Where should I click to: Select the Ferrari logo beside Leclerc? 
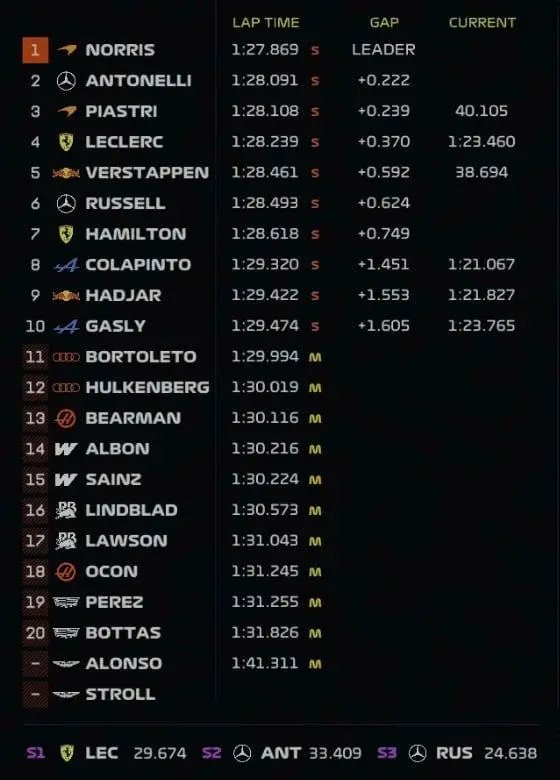point(66,142)
